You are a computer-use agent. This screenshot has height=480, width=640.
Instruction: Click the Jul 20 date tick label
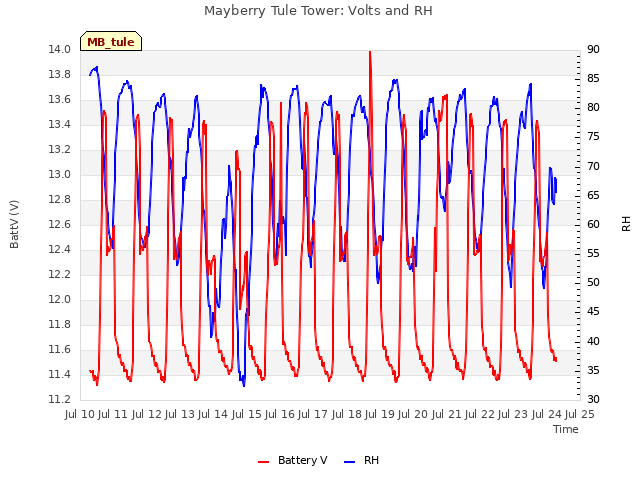(413, 415)
